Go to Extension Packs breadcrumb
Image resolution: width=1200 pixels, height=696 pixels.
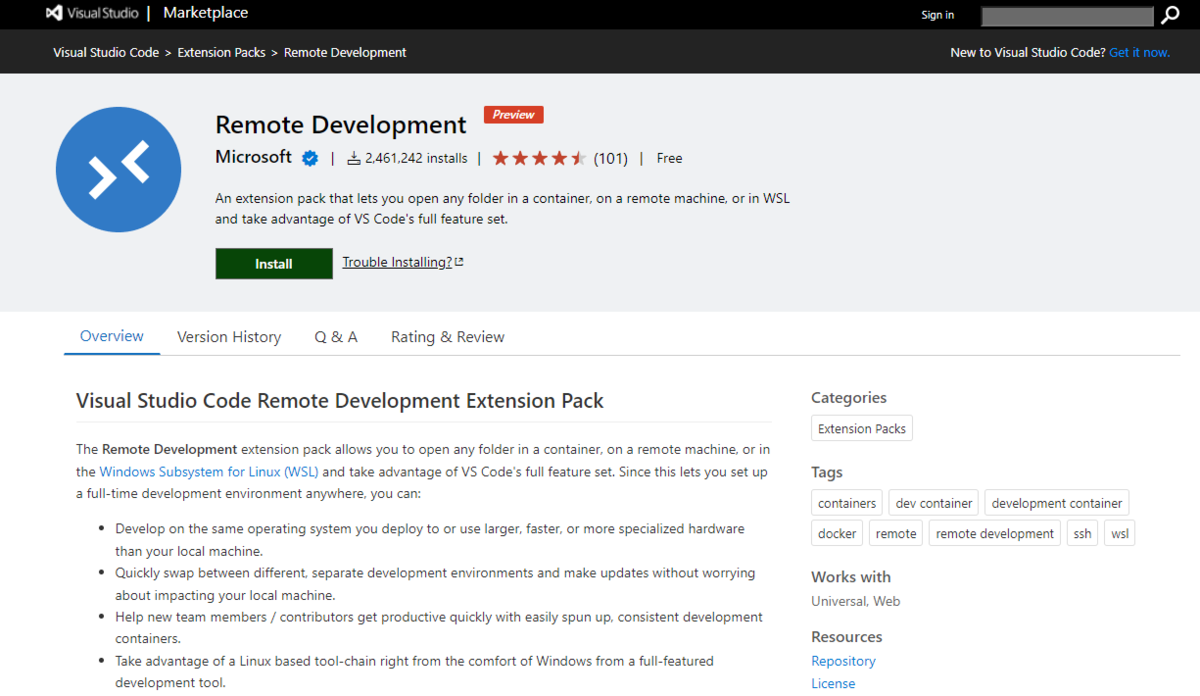tap(221, 52)
